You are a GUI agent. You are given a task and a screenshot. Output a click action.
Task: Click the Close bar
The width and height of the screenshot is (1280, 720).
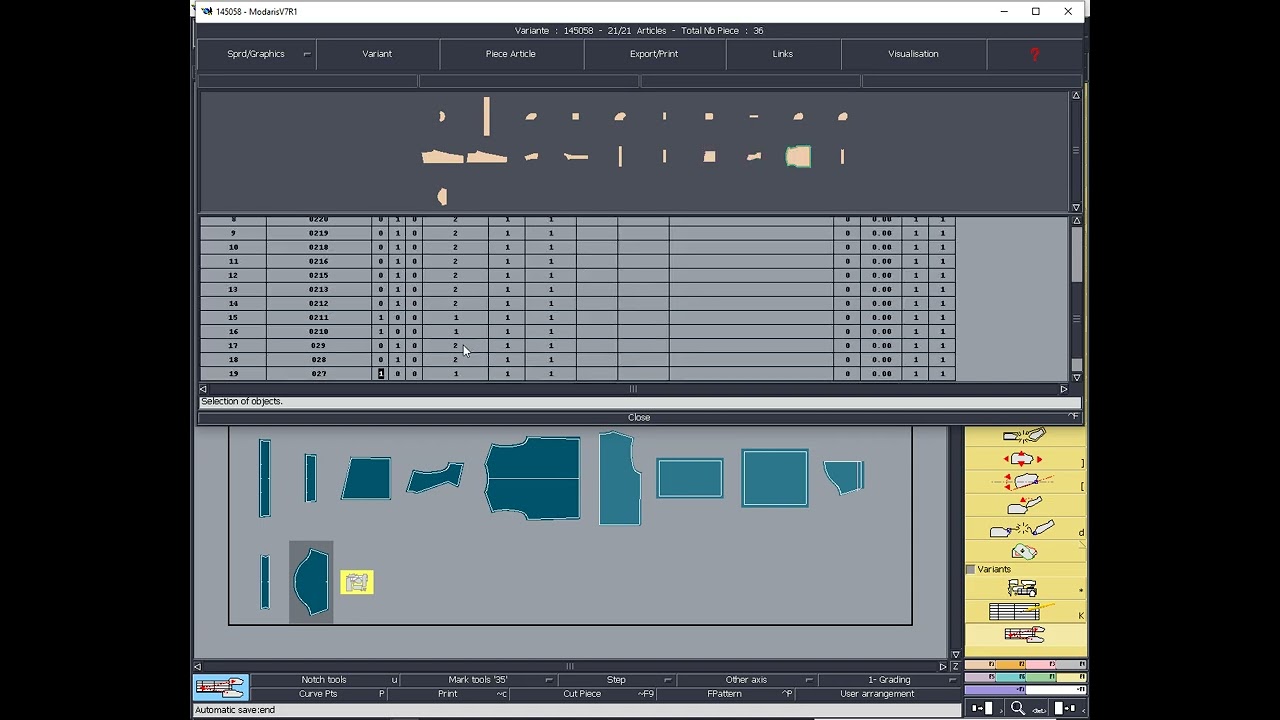click(639, 417)
